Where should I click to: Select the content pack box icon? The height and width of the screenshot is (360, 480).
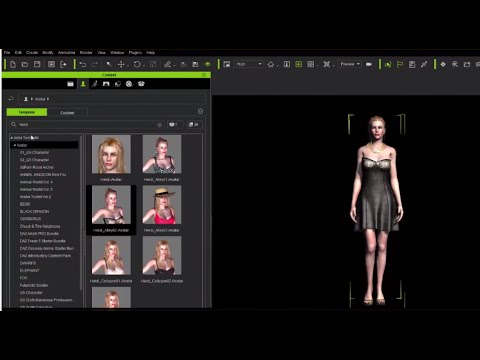click(x=141, y=84)
